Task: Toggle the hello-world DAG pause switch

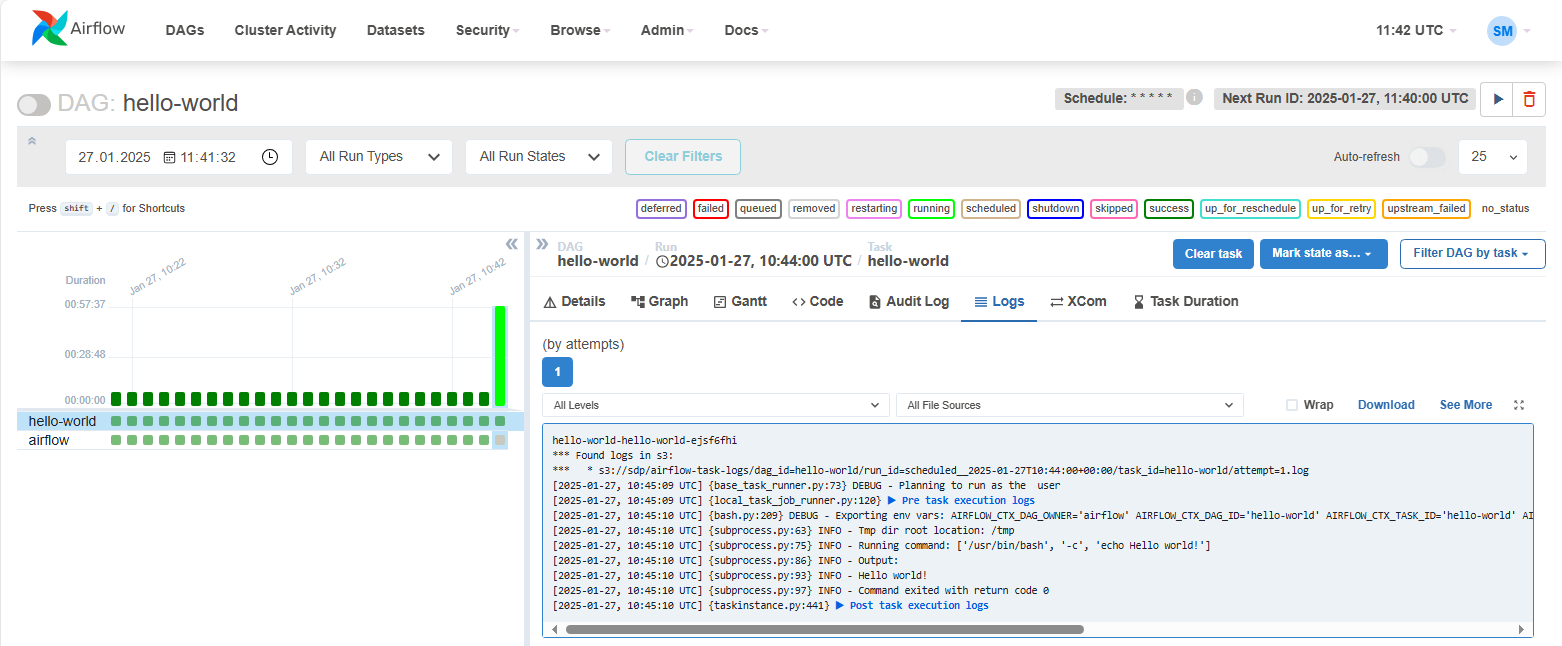Action: [34, 105]
